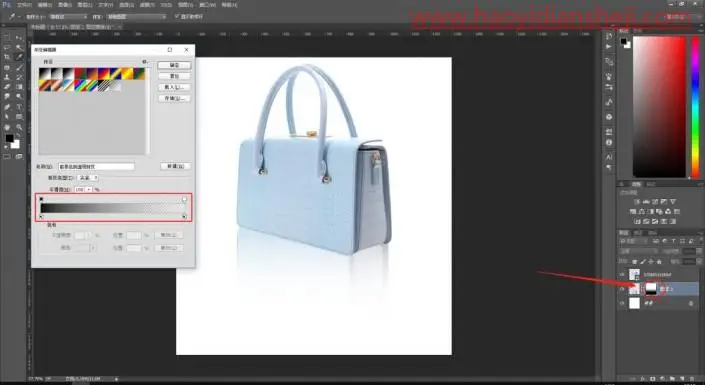Select the Clone Stamp tool
Image resolution: width=705 pixels, height=385 pixels.
7,77
